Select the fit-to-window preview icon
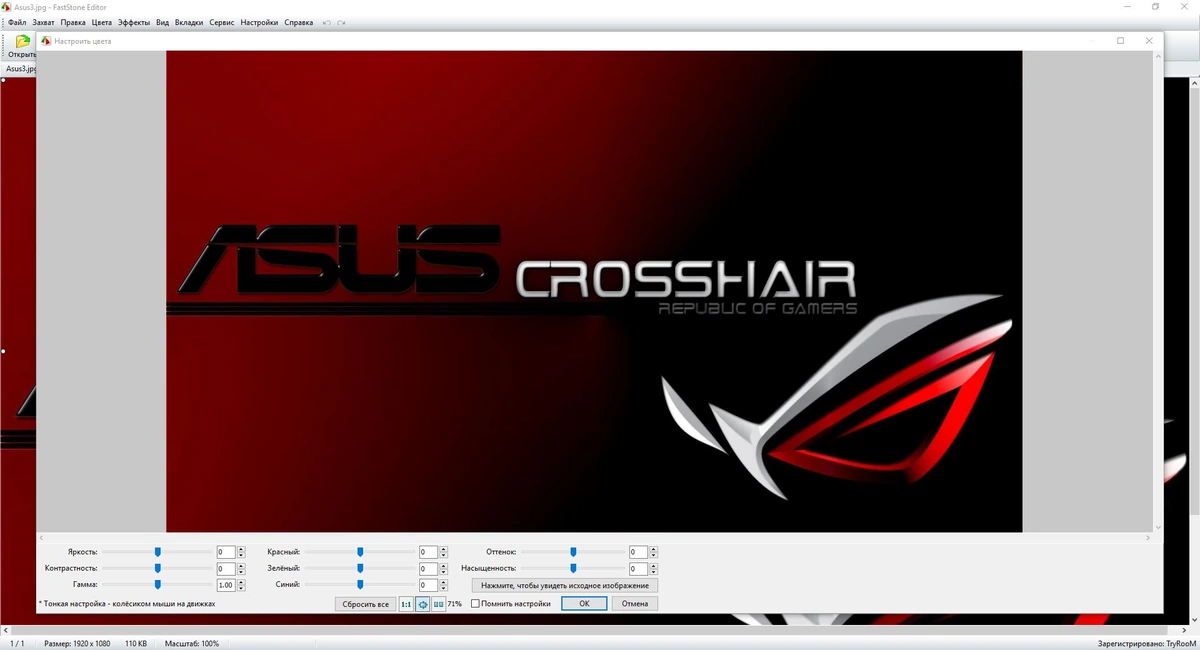Screen dimensions: 1200x650 (422, 604)
